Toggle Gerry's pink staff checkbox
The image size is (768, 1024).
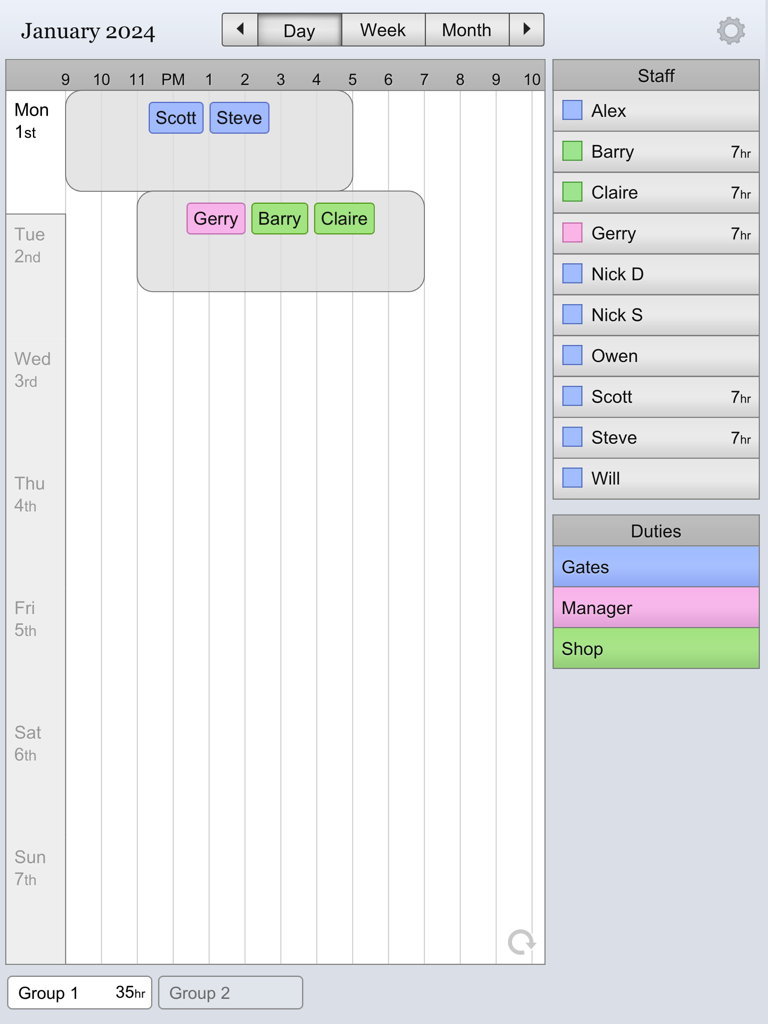click(x=571, y=233)
